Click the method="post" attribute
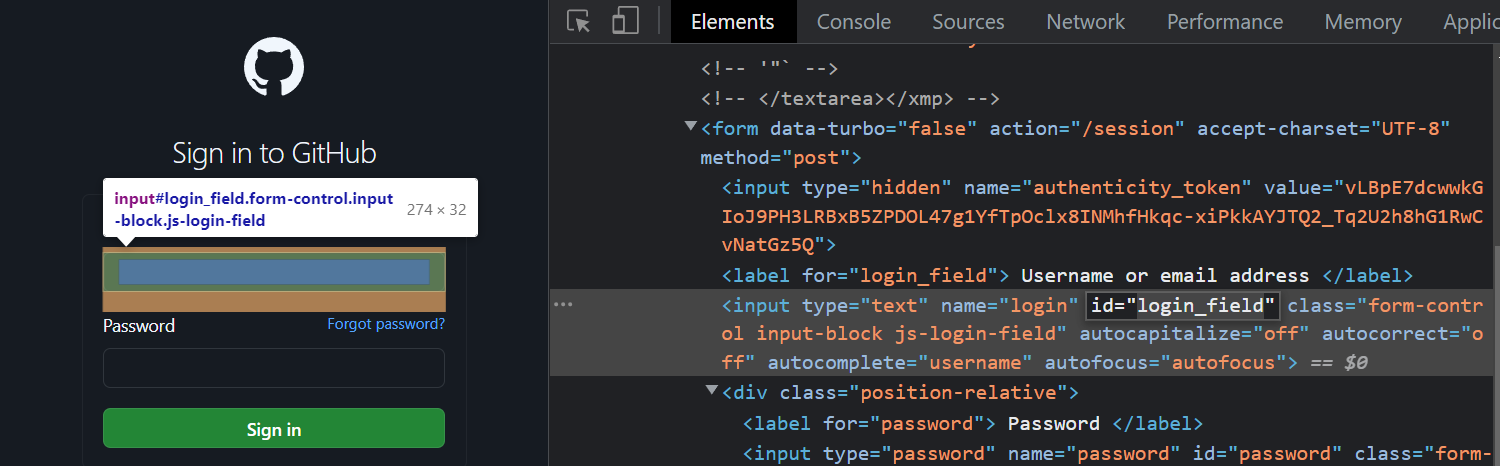1500x466 pixels. (775, 158)
